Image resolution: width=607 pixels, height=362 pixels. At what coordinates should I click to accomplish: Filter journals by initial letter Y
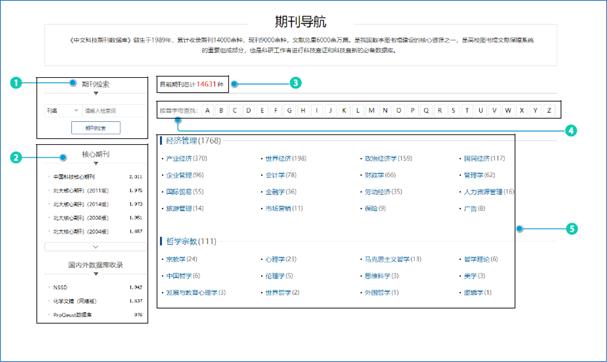[x=535, y=110]
